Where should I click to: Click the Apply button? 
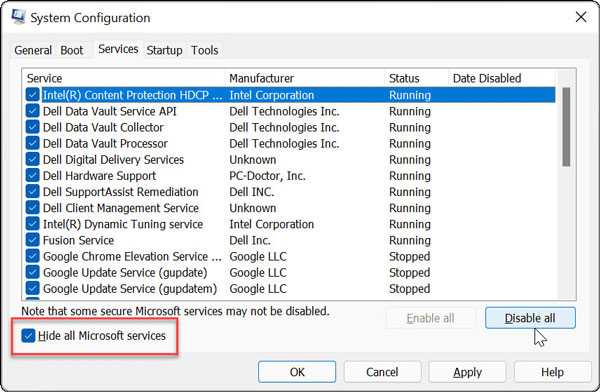click(x=467, y=372)
